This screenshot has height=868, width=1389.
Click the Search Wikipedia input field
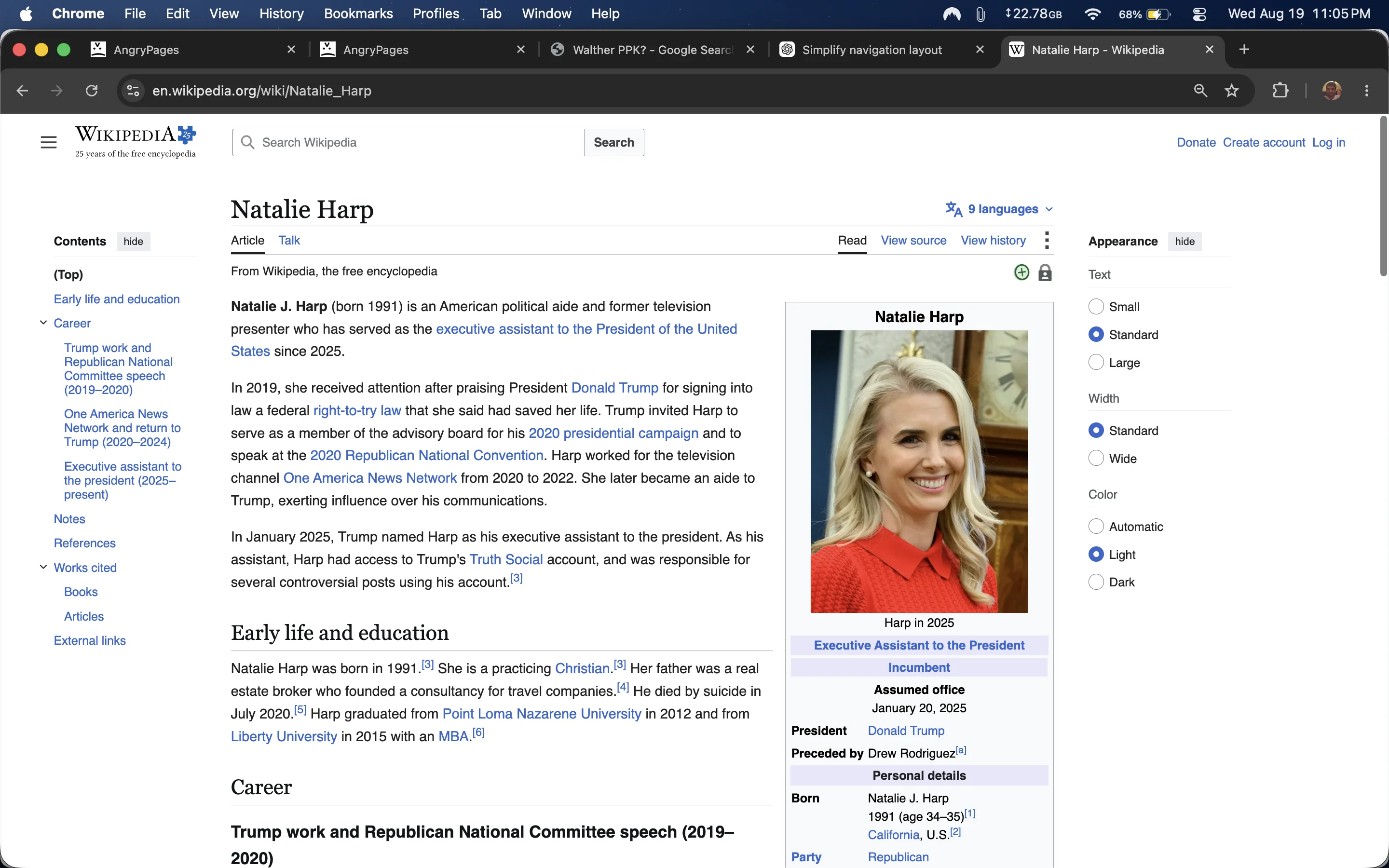pyautogui.click(x=409, y=142)
